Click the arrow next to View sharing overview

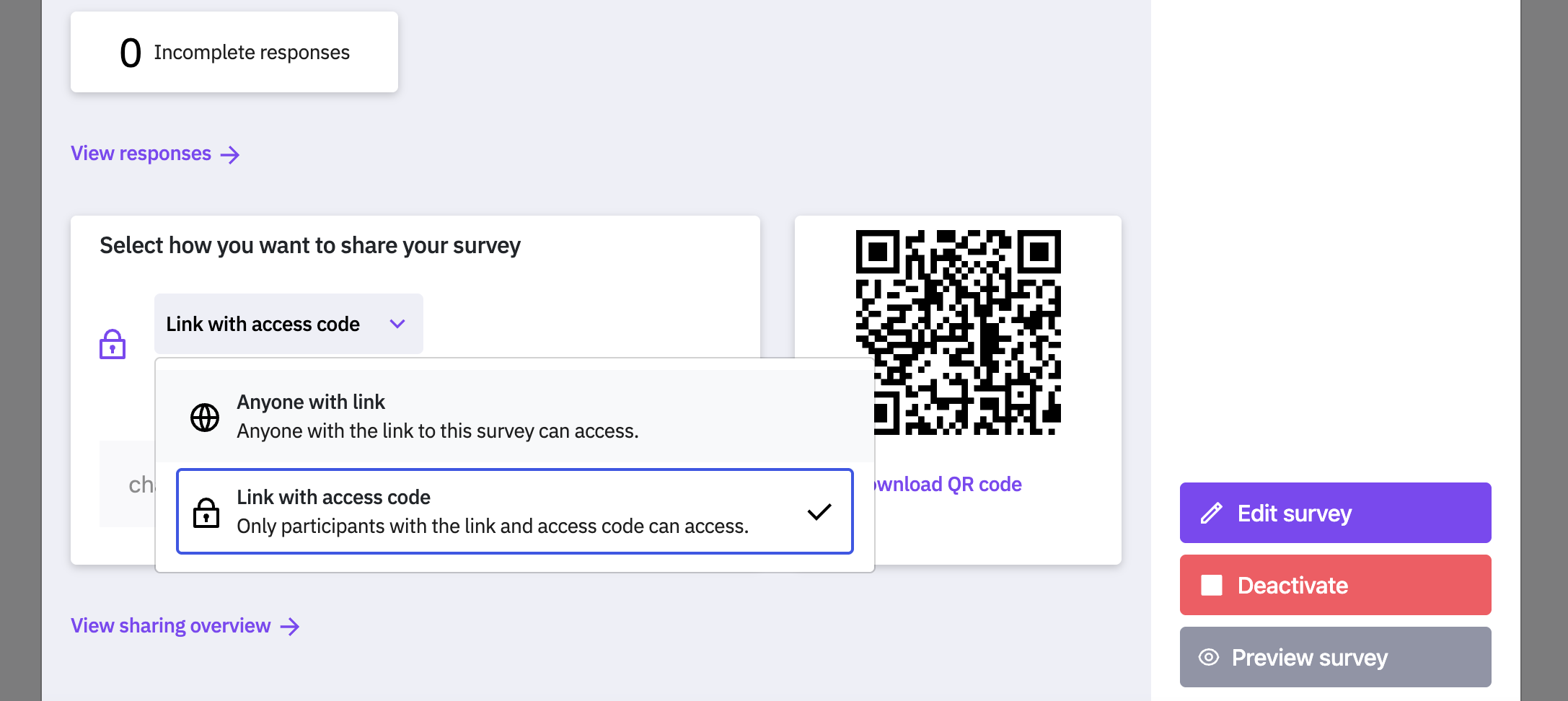[x=290, y=626]
